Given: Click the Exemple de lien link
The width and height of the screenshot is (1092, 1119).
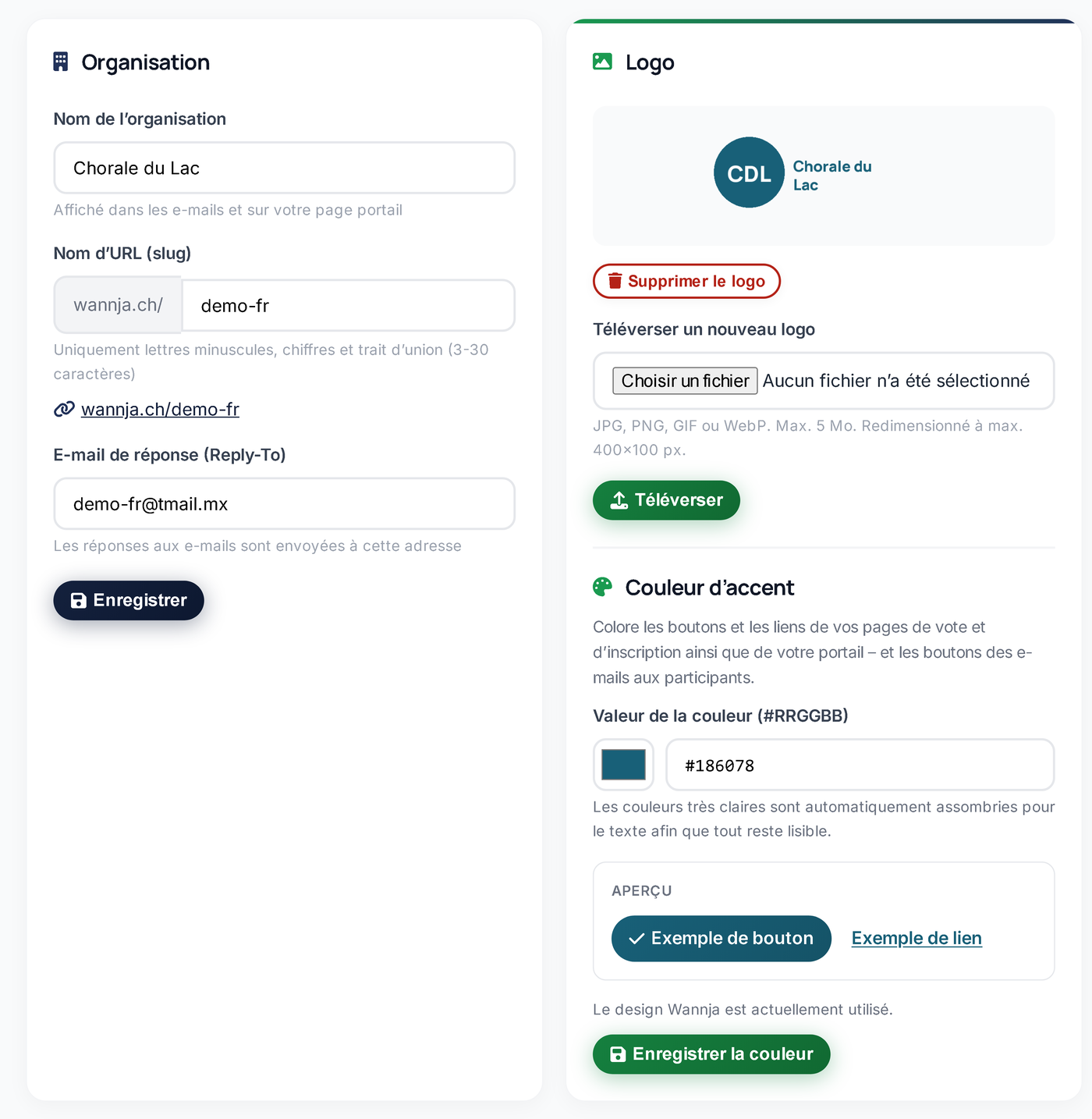Looking at the screenshot, I should 916,938.
